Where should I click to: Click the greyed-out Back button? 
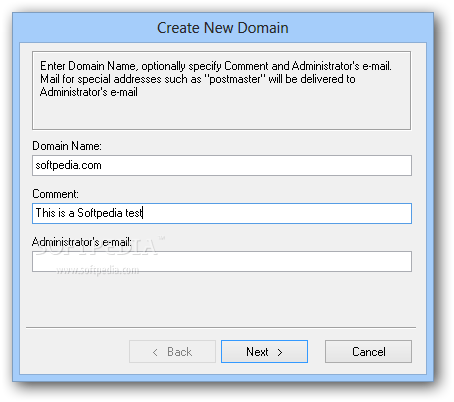172,352
